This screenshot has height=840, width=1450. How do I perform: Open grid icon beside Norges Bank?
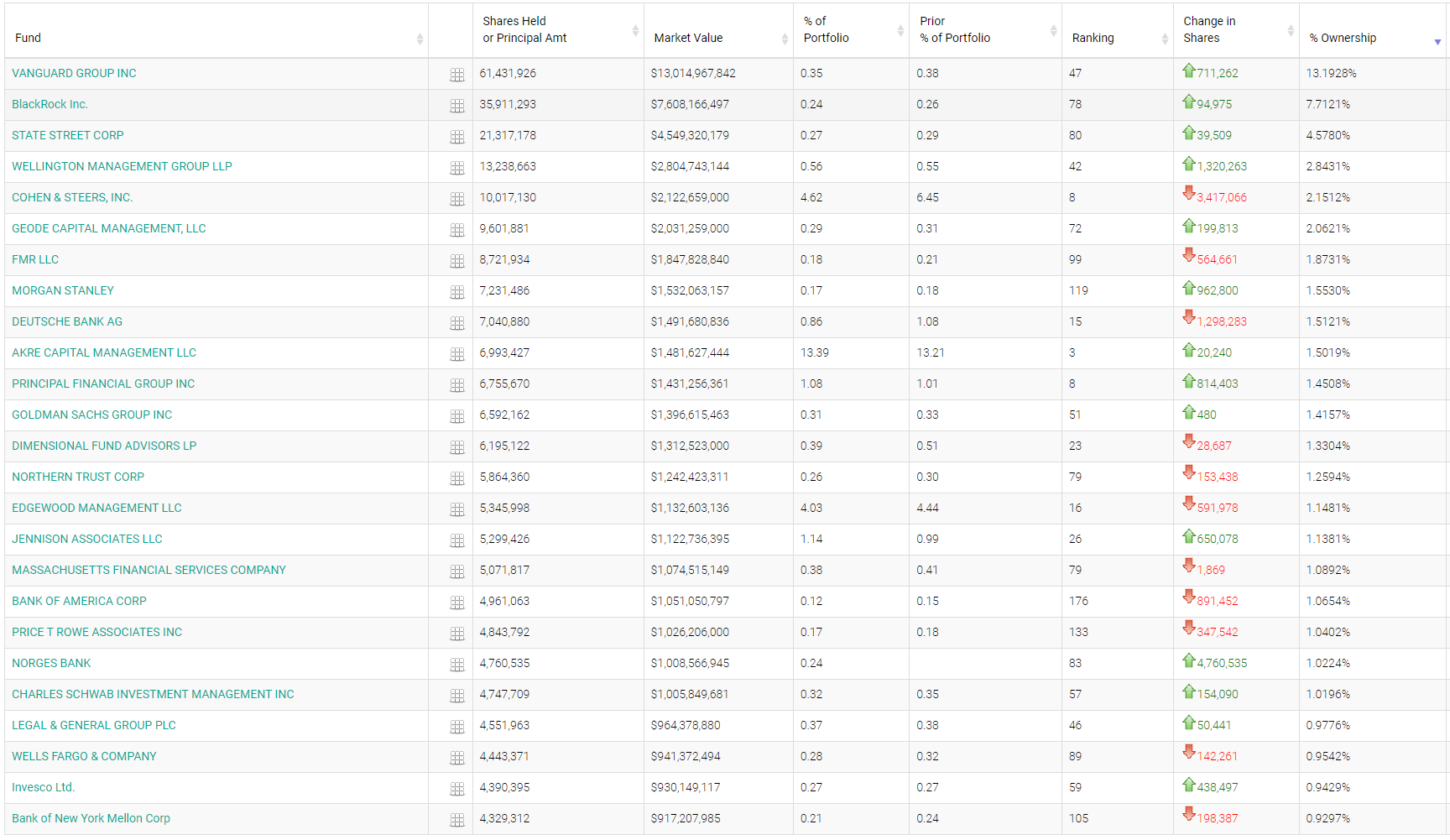click(457, 665)
